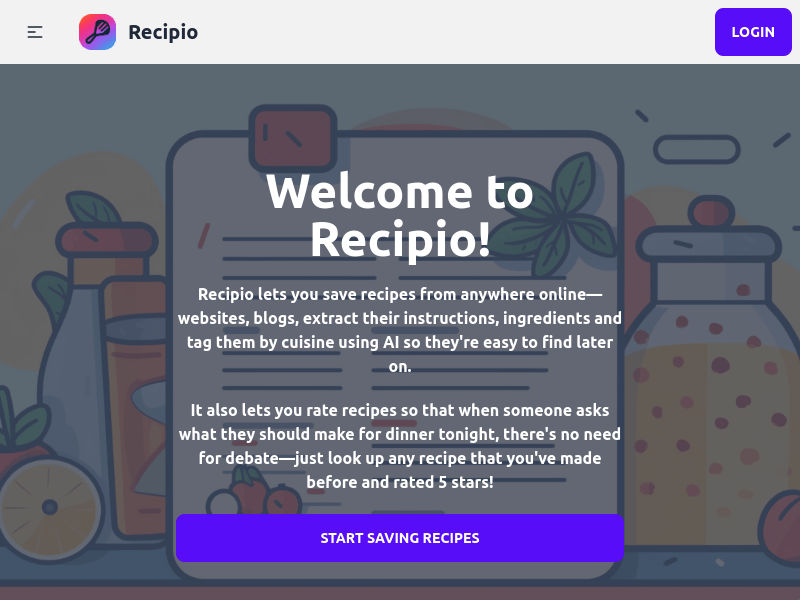800x600 pixels.
Task: Click the lemon slice illustration
Action: pyautogui.click(x=49, y=507)
